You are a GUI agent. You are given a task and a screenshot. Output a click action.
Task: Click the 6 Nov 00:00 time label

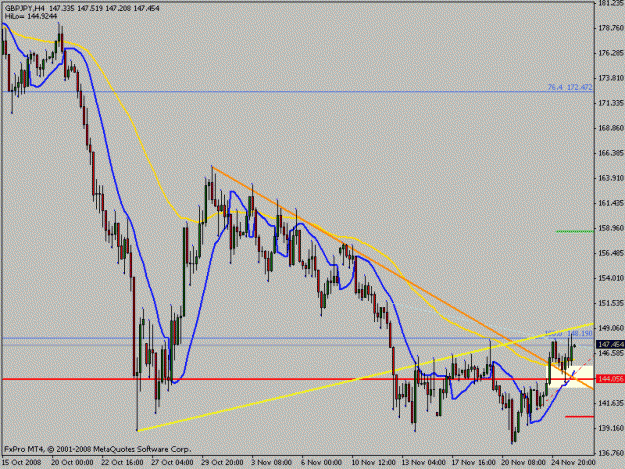[x=321, y=462]
